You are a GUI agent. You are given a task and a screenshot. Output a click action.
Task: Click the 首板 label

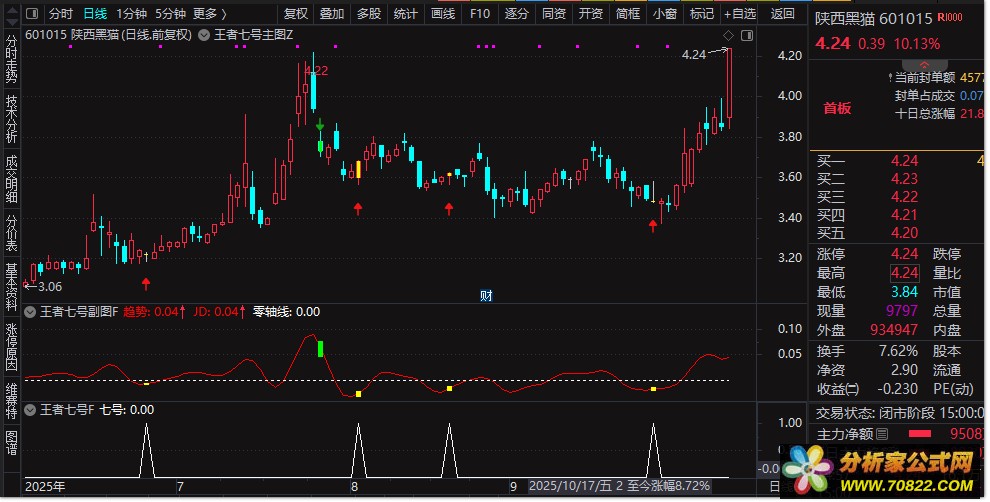[837, 108]
